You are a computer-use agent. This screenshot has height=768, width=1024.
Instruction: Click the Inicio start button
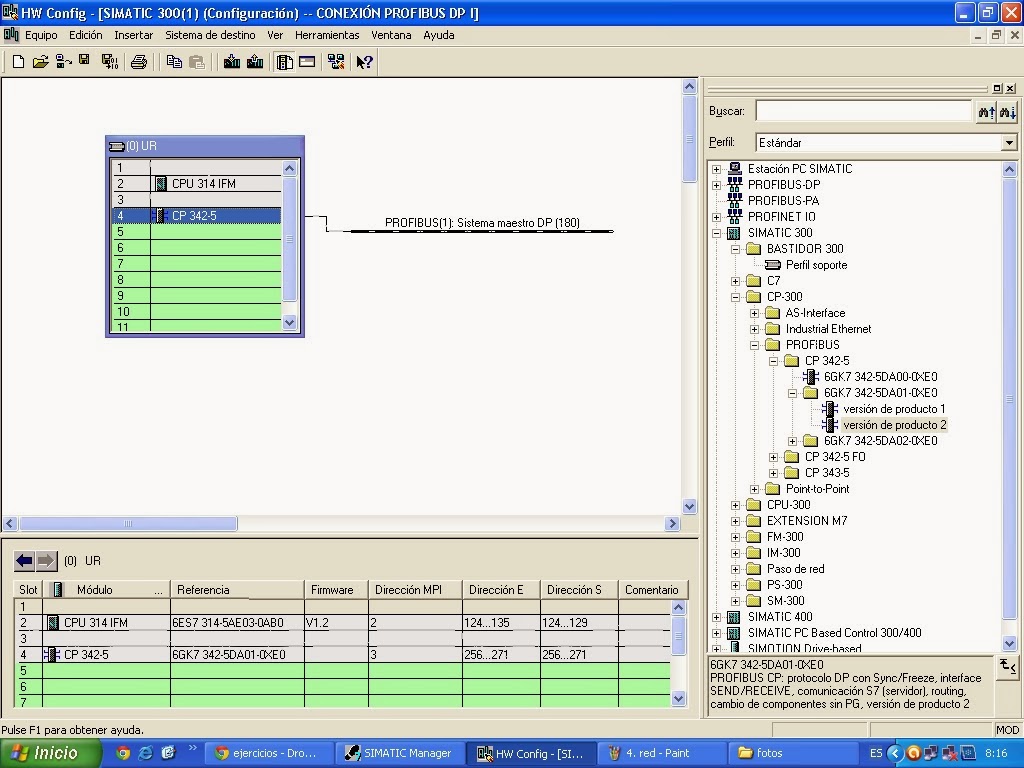tap(51, 753)
